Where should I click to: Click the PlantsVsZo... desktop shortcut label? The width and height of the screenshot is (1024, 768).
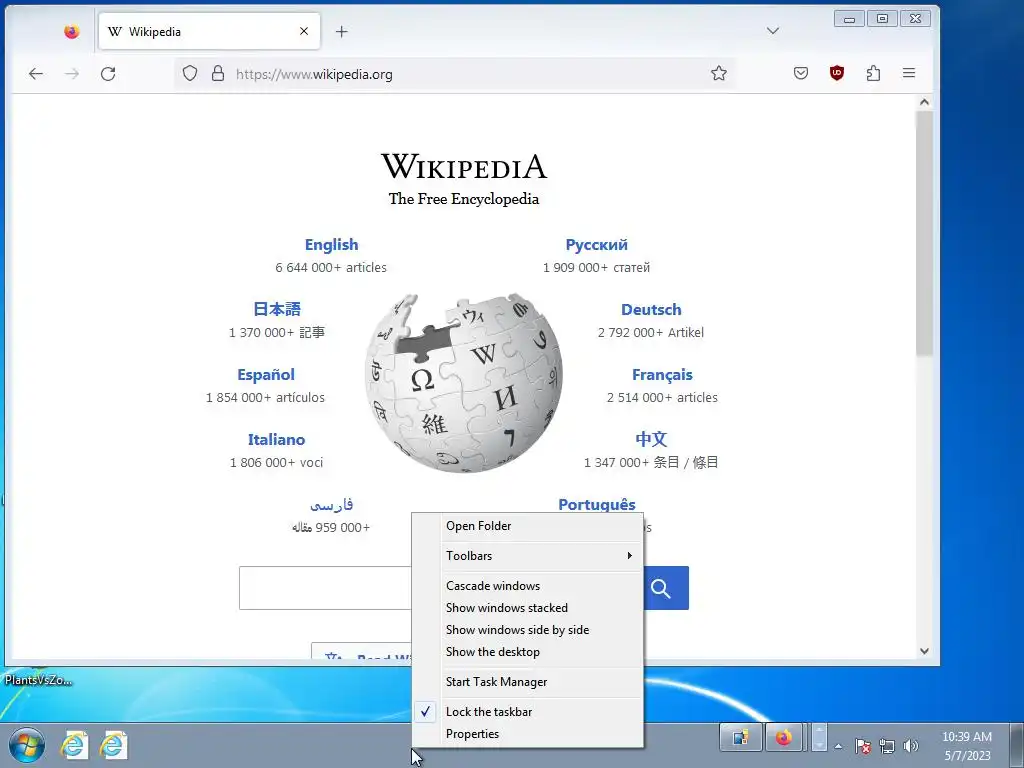click(x=38, y=680)
